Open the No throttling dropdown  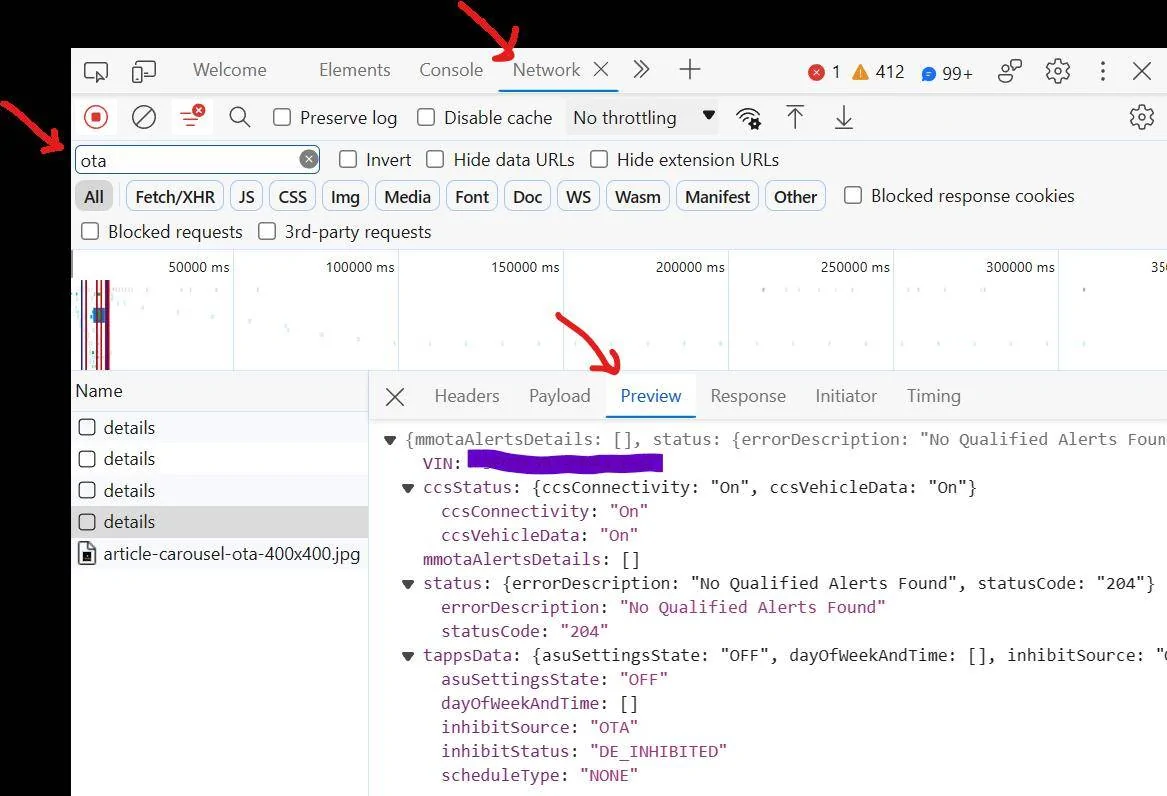pos(642,118)
